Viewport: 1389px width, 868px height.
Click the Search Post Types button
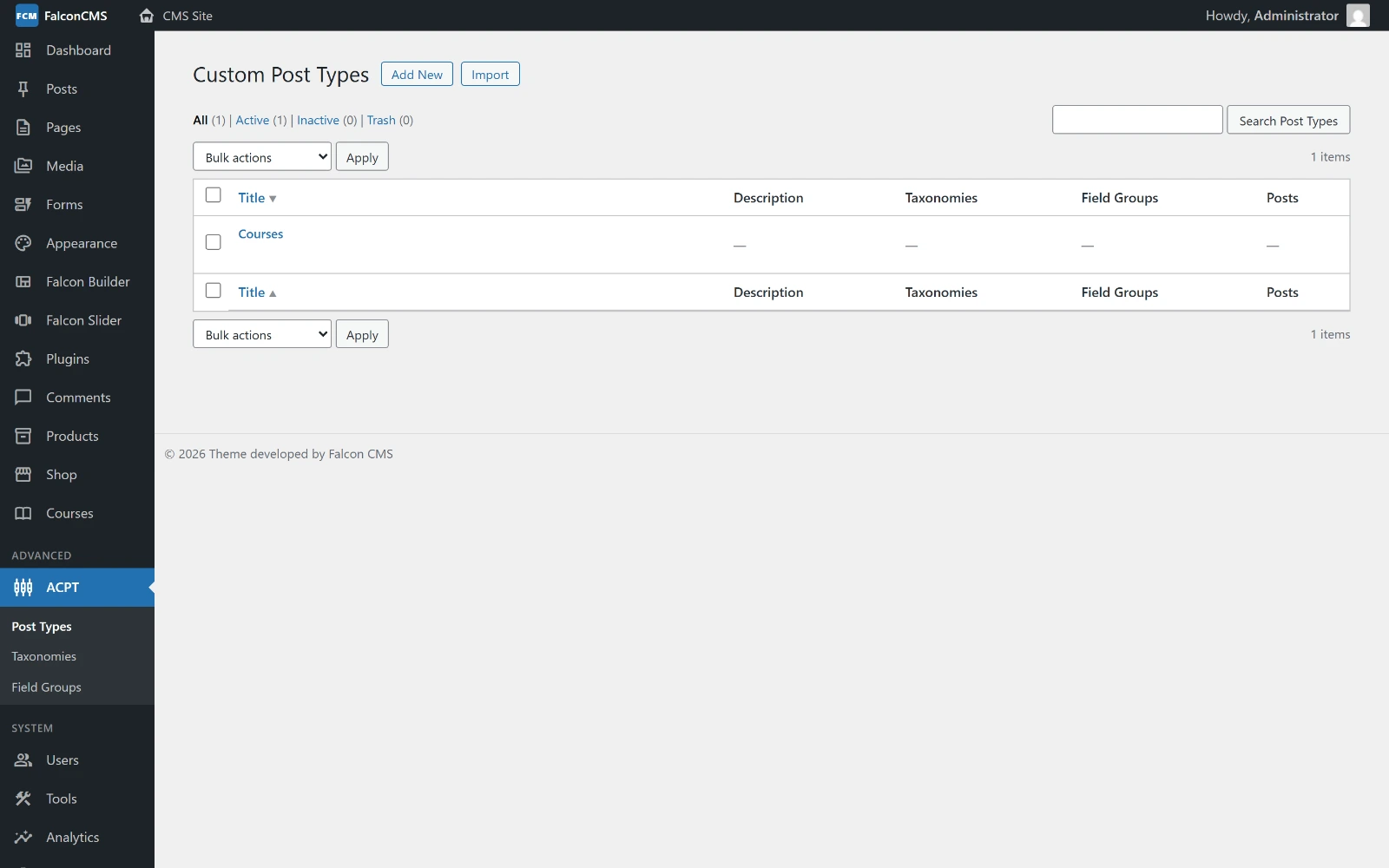pyautogui.click(x=1288, y=121)
